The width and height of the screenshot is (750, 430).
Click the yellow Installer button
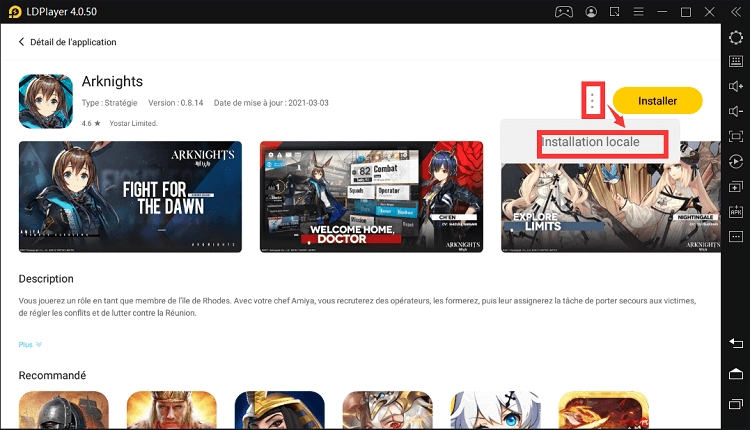(657, 101)
